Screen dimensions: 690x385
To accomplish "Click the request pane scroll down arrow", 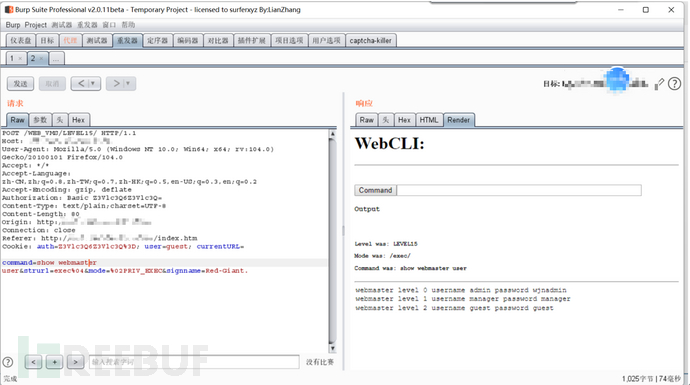I will click(333, 348).
